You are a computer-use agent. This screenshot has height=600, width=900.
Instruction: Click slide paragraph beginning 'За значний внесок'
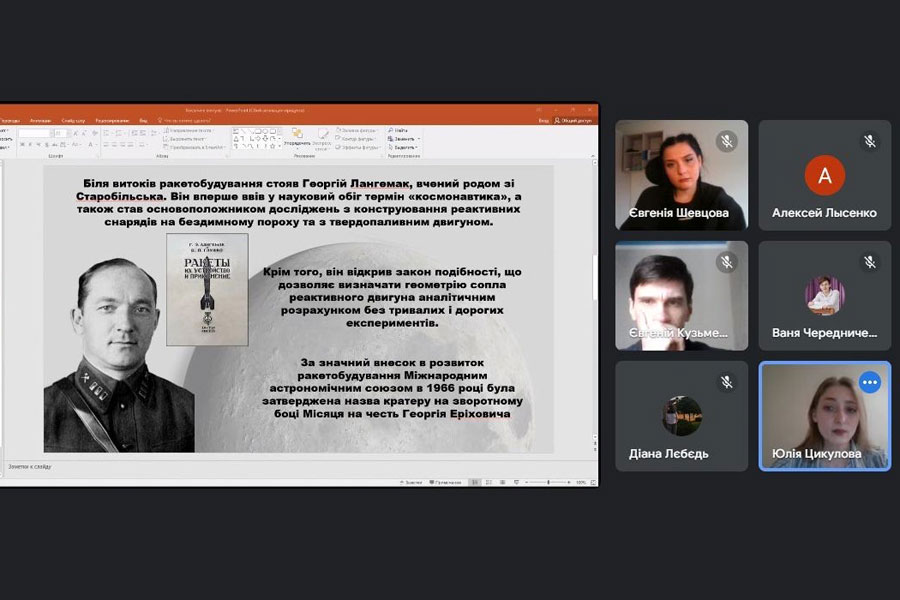point(393,388)
